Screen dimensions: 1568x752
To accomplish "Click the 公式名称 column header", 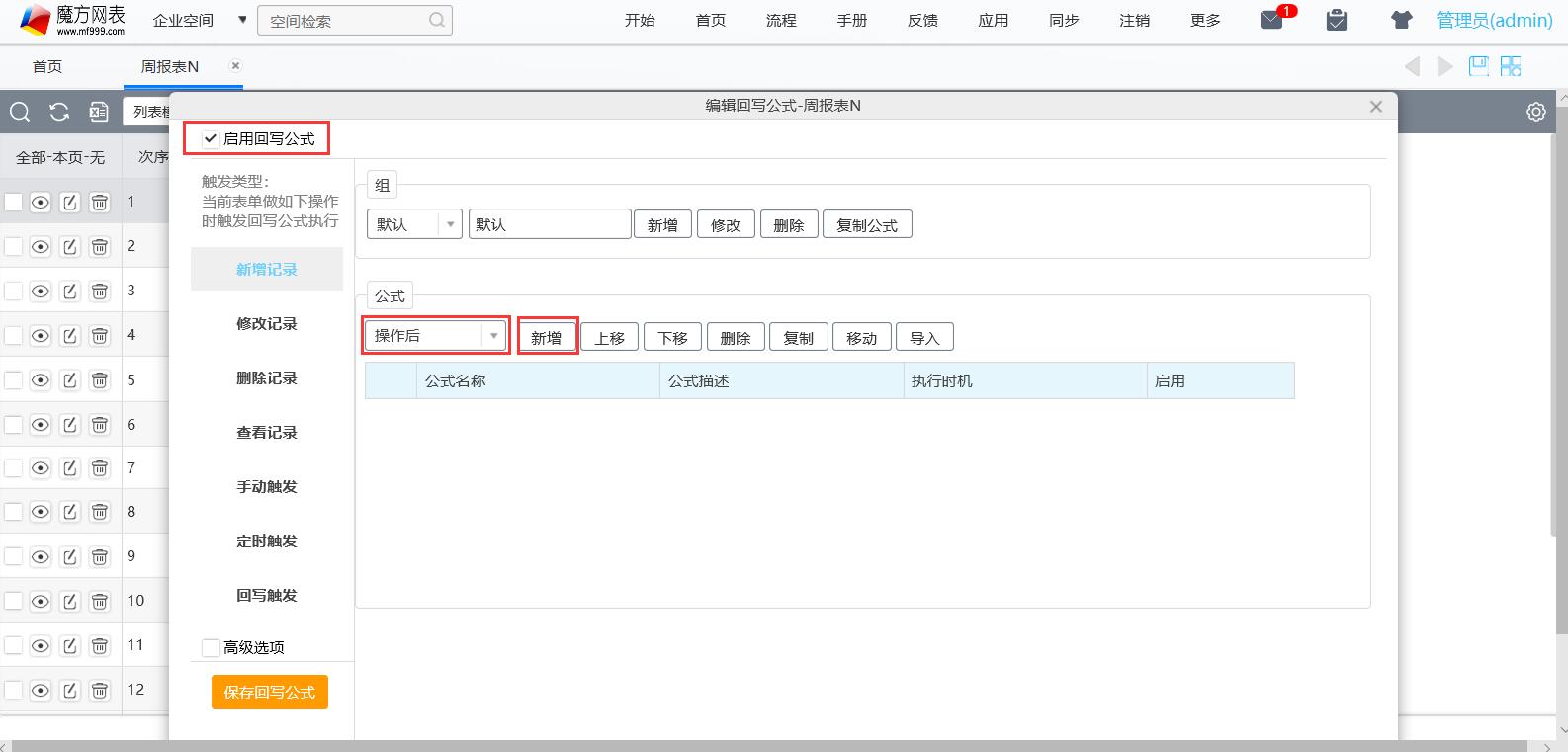I will click(x=538, y=380).
